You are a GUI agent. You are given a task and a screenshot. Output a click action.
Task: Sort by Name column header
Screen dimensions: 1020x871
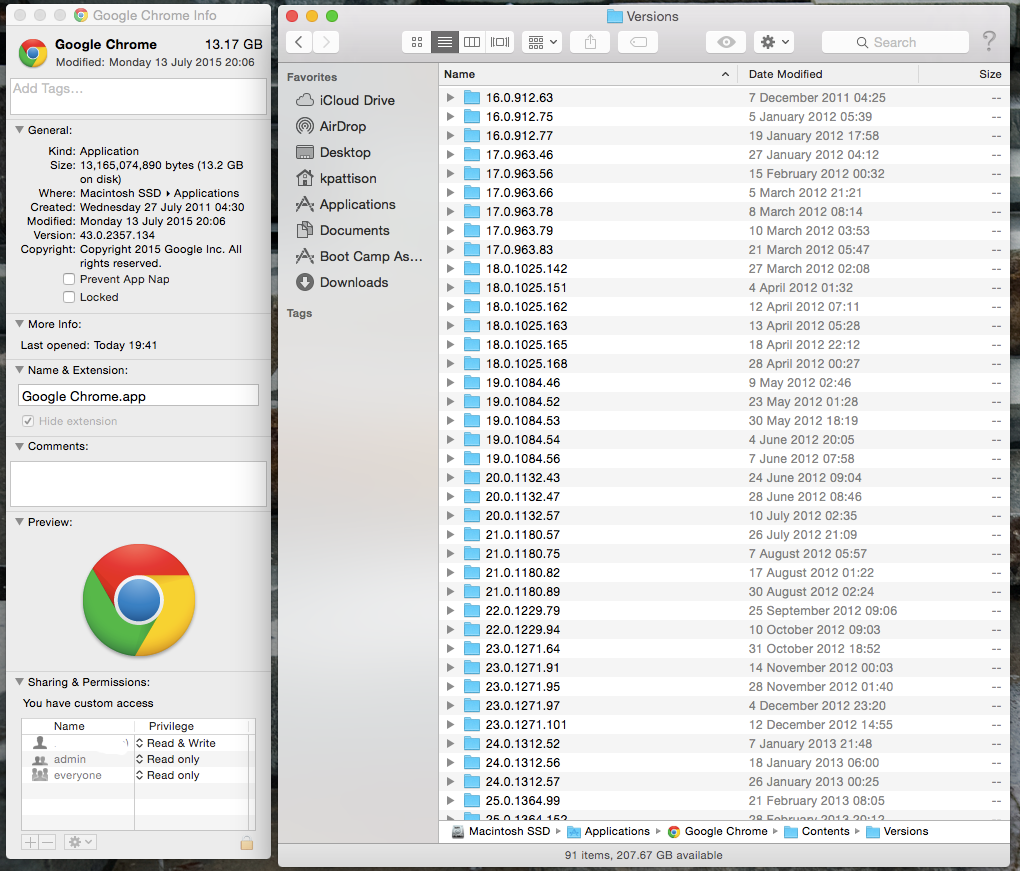pos(587,74)
